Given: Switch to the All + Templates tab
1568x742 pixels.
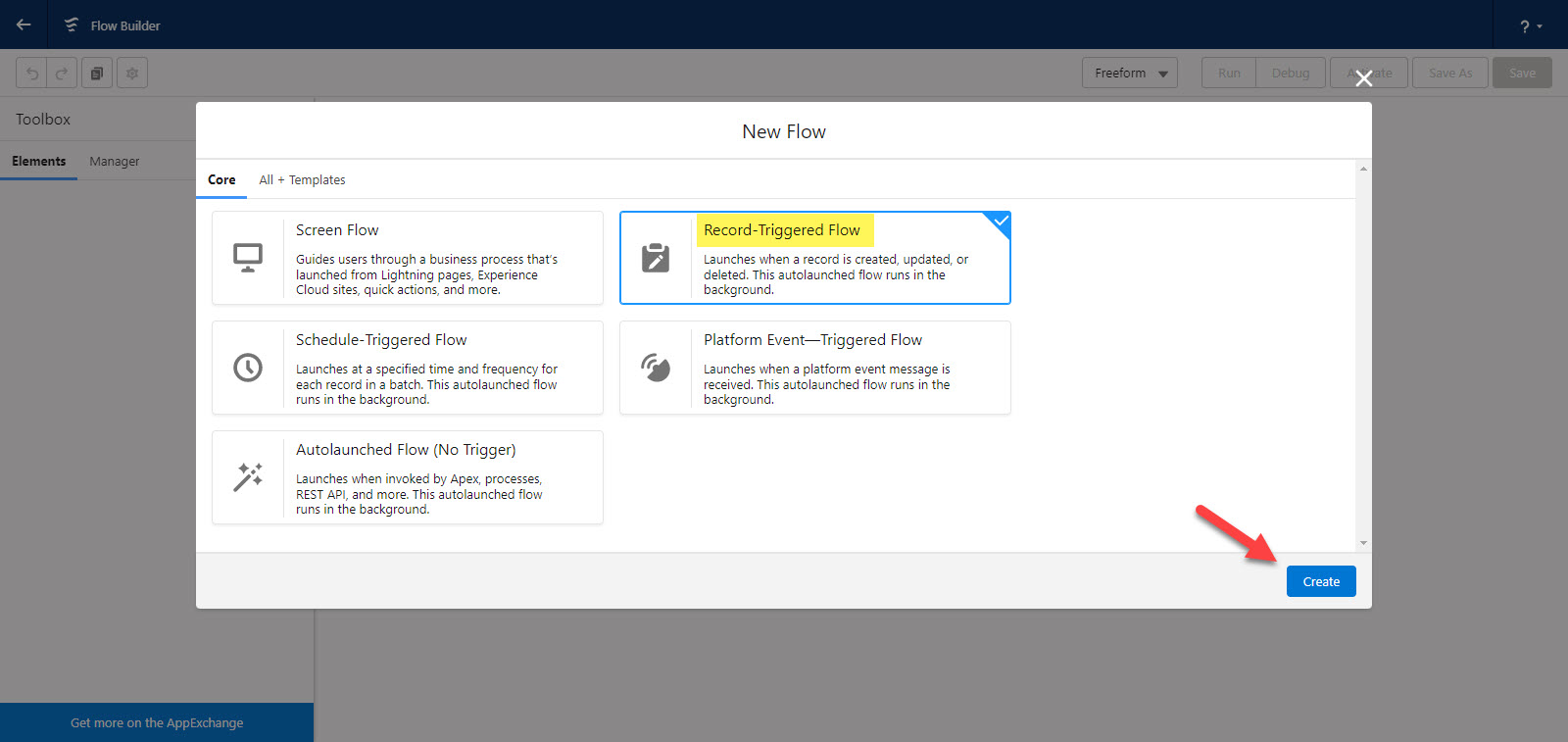Looking at the screenshot, I should (302, 180).
